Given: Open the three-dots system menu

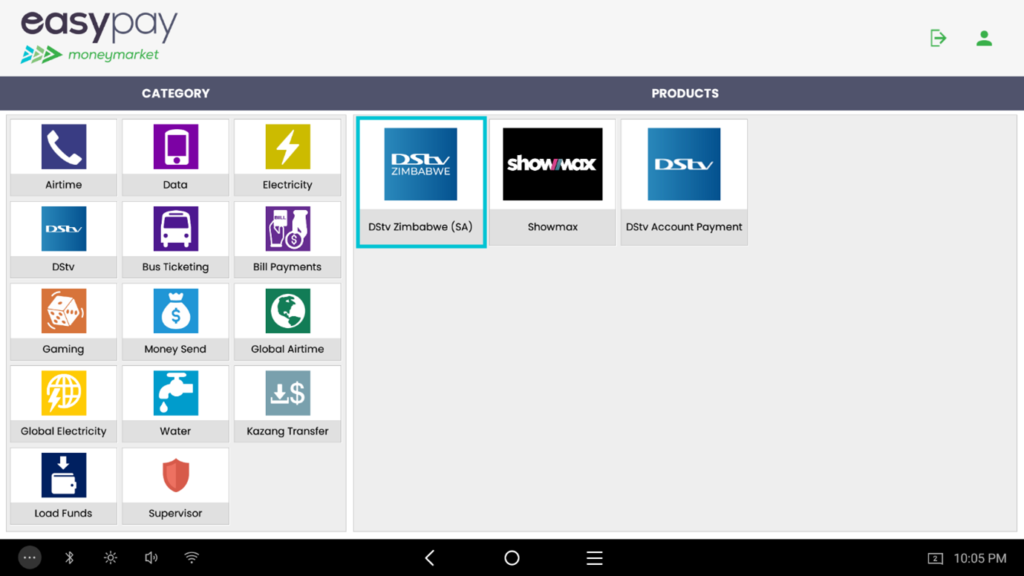Looking at the screenshot, I should point(29,558).
